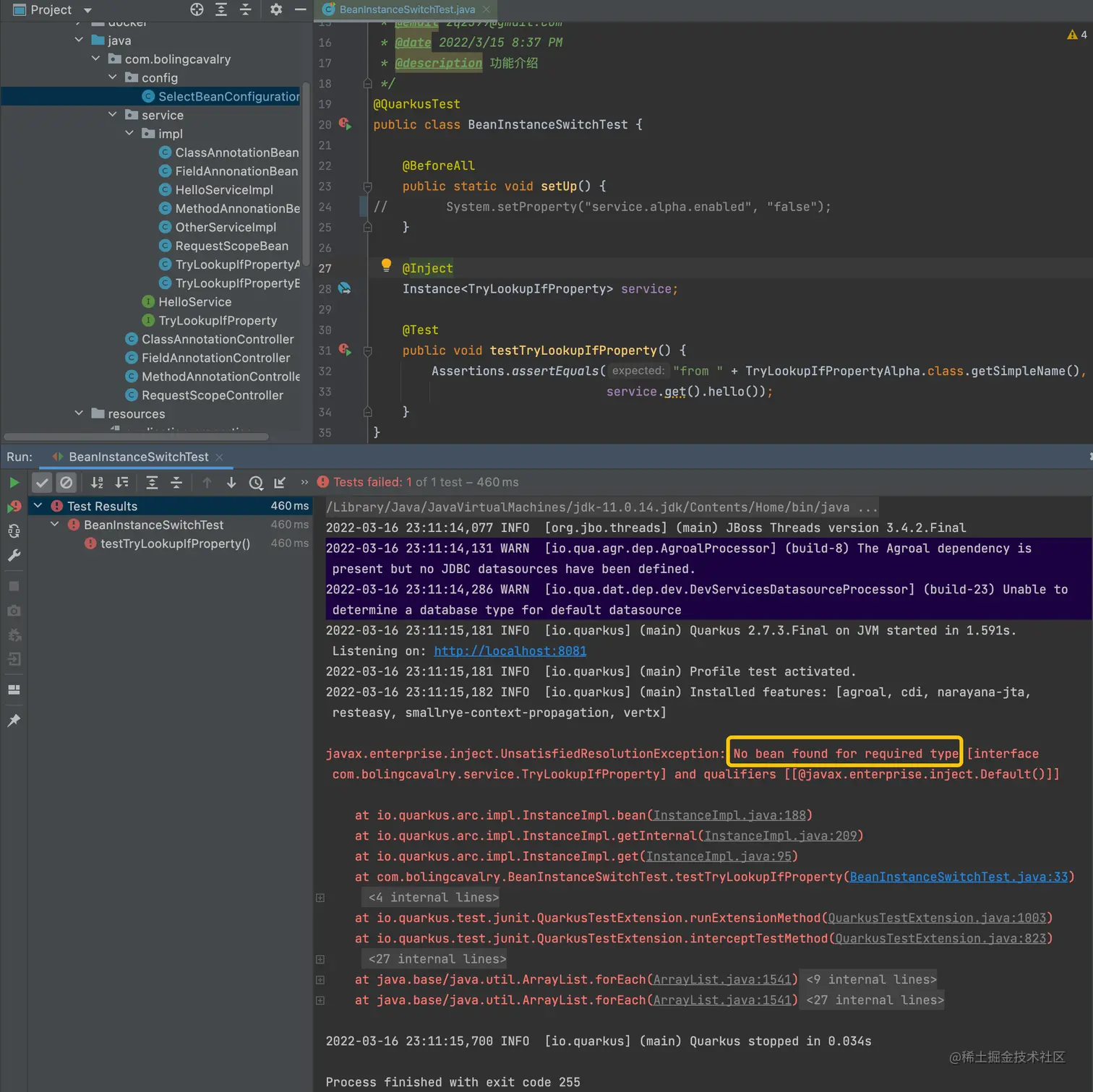Click the project tree horizontal scrollbar

coord(137,437)
